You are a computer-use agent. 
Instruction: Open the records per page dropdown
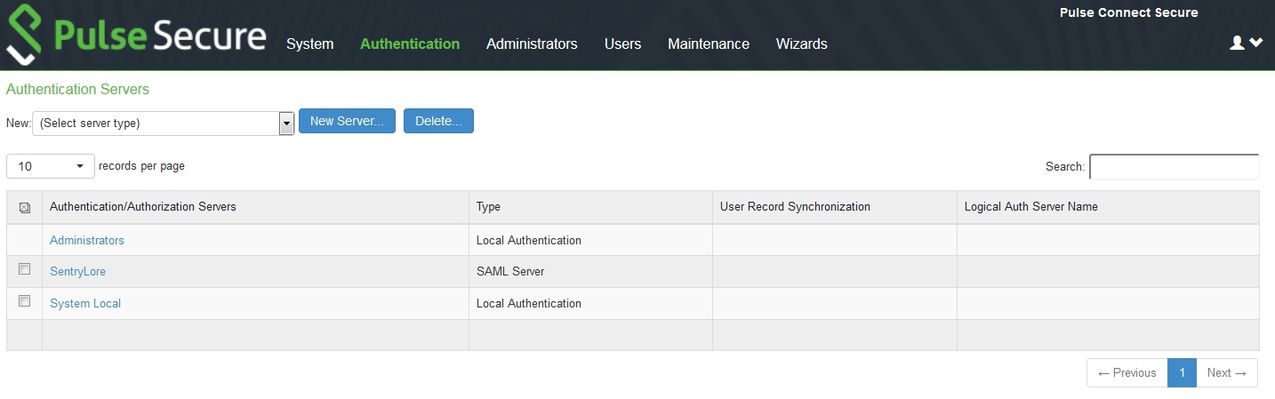point(51,166)
